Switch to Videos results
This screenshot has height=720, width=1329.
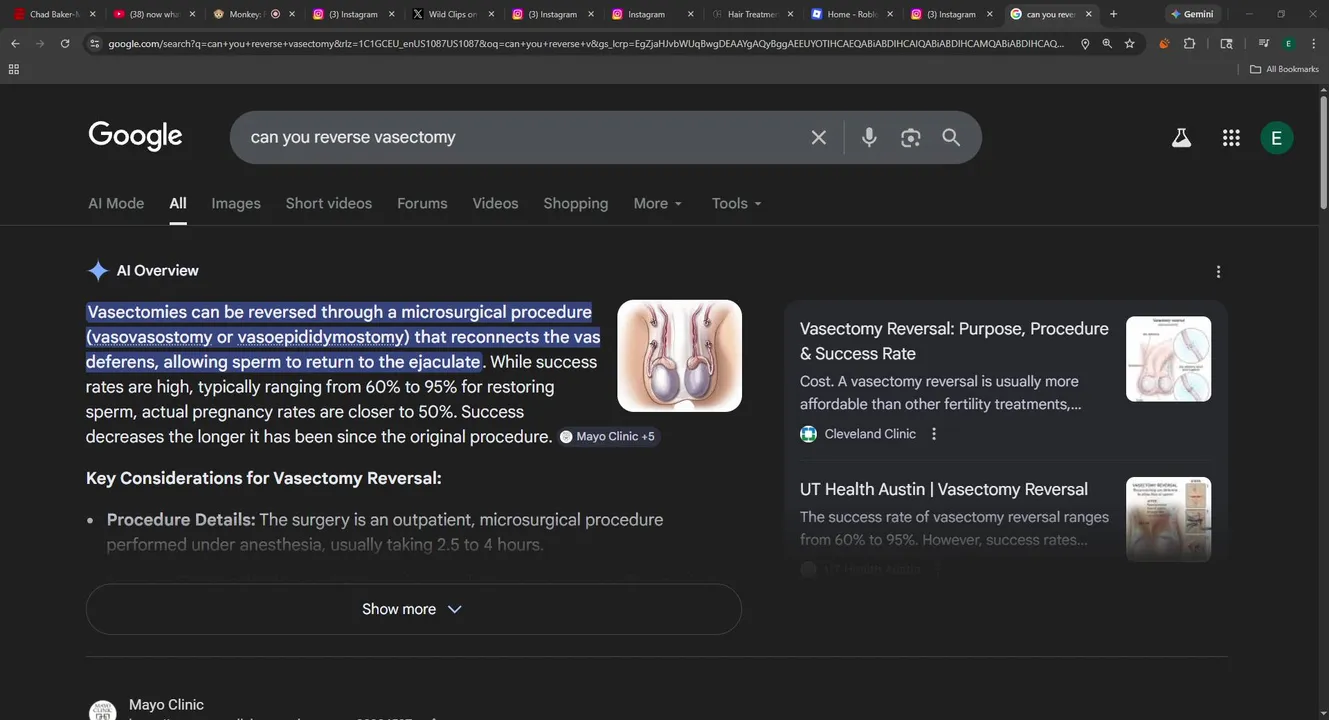click(495, 203)
